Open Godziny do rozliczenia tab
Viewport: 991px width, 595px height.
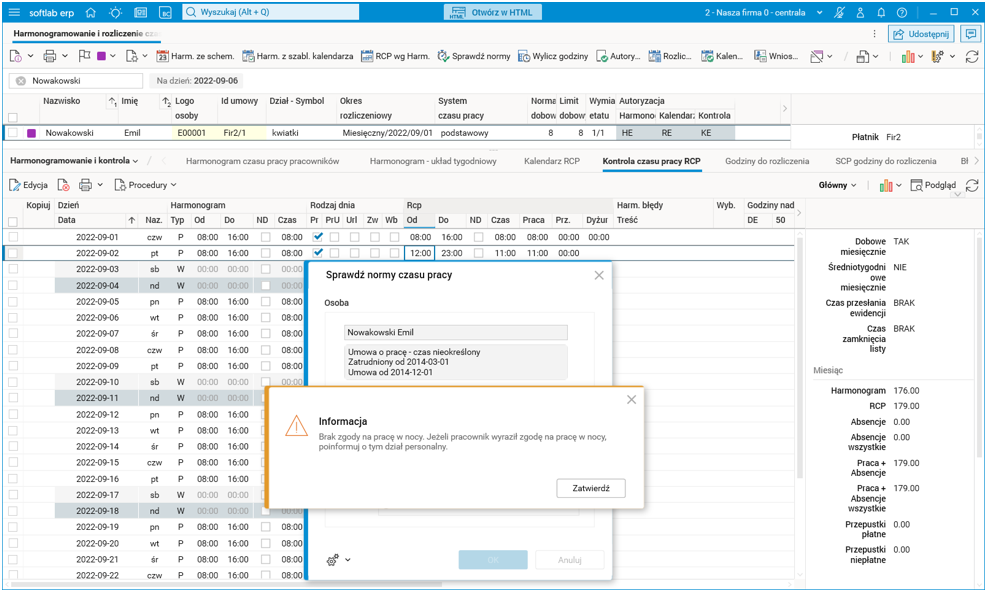(767, 161)
